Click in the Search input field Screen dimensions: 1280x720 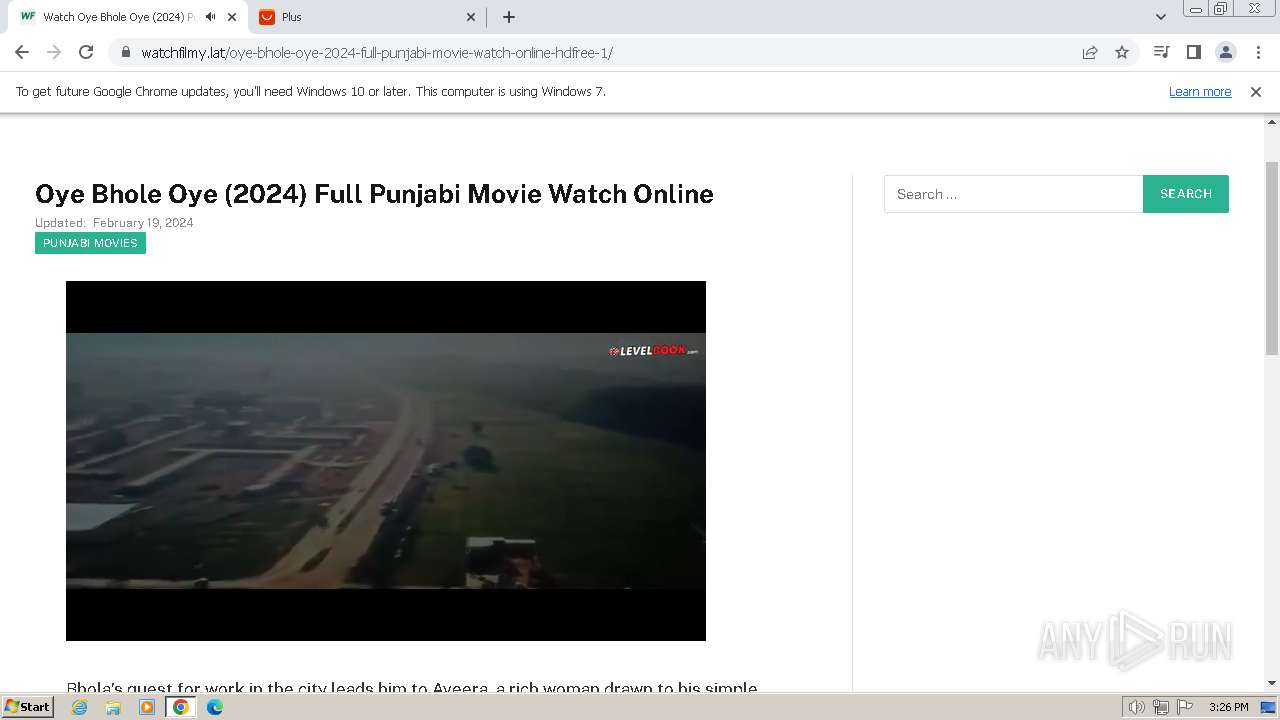(x=1013, y=194)
